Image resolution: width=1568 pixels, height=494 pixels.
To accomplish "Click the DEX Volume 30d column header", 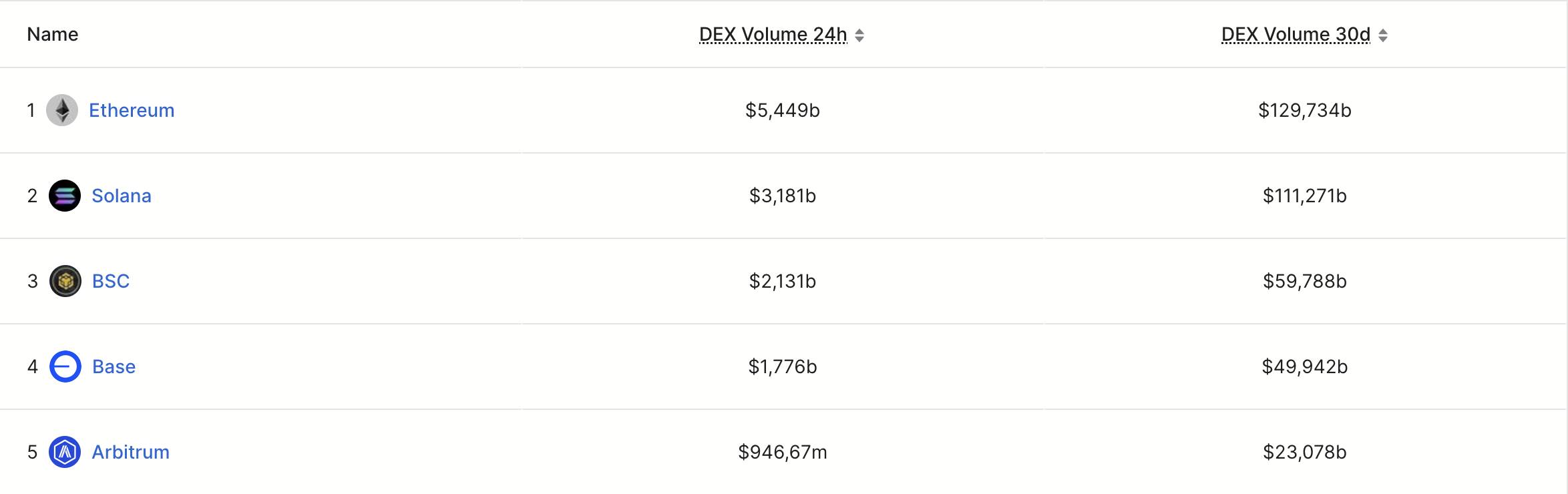I will [1296, 35].
